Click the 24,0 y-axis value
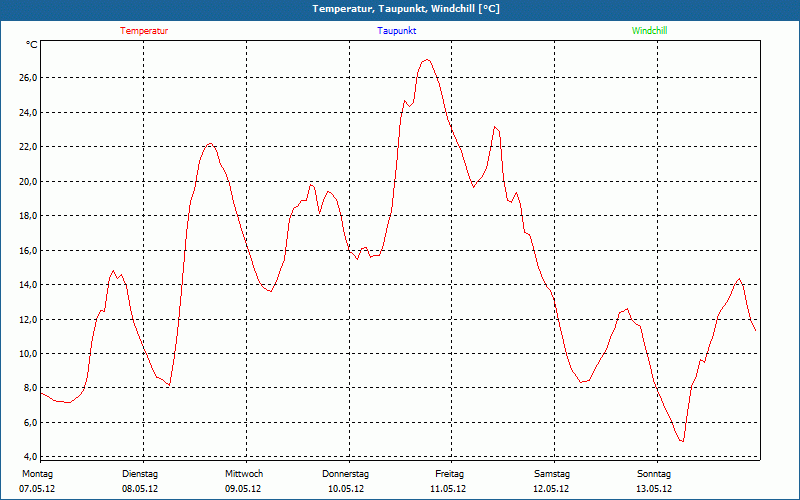This screenshot has height=500, width=800. coord(28,112)
